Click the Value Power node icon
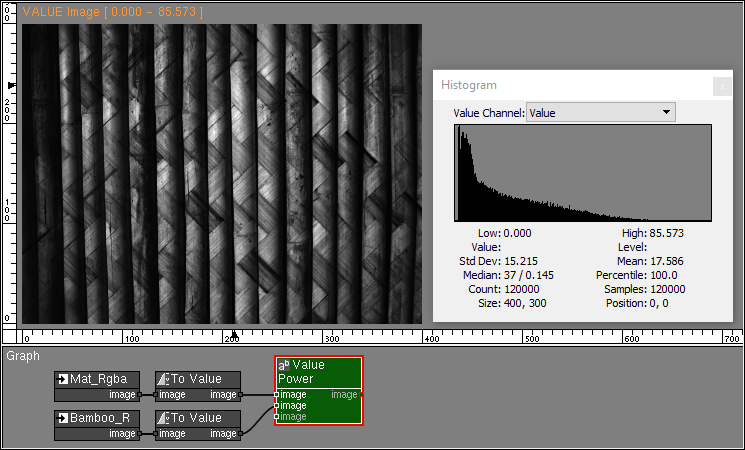 click(x=284, y=366)
